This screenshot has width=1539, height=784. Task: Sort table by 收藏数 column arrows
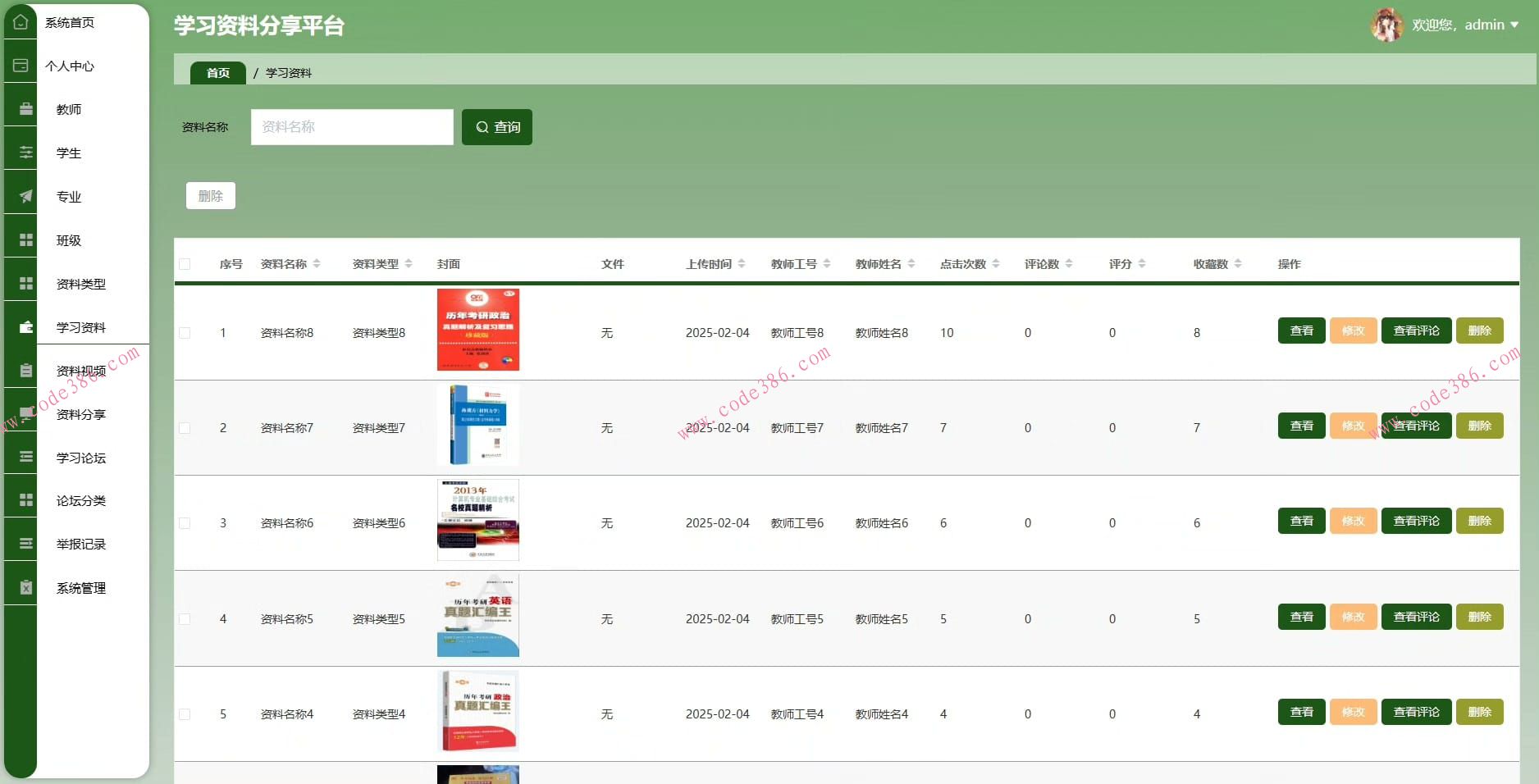point(1237,264)
